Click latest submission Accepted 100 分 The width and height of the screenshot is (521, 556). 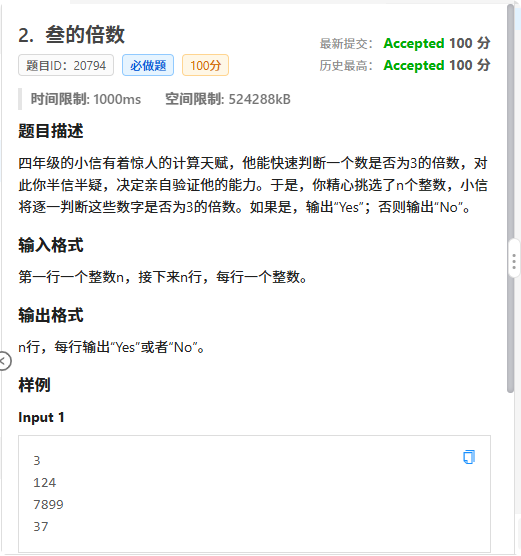(x=437, y=43)
